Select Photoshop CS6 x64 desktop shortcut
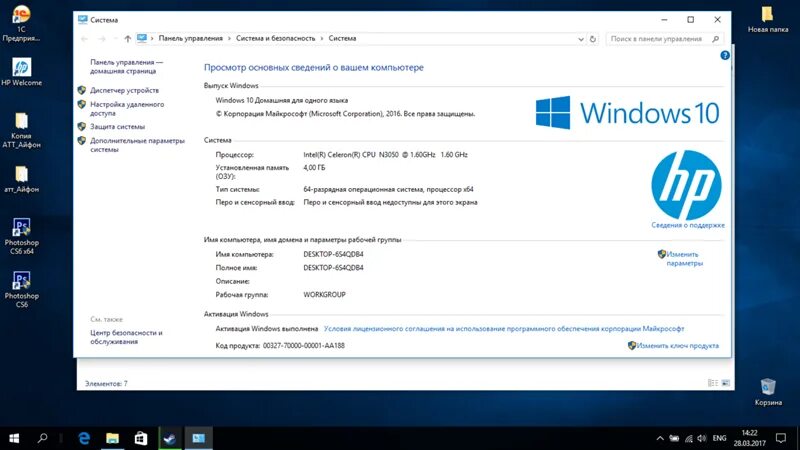 pyautogui.click(x=21, y=236)
